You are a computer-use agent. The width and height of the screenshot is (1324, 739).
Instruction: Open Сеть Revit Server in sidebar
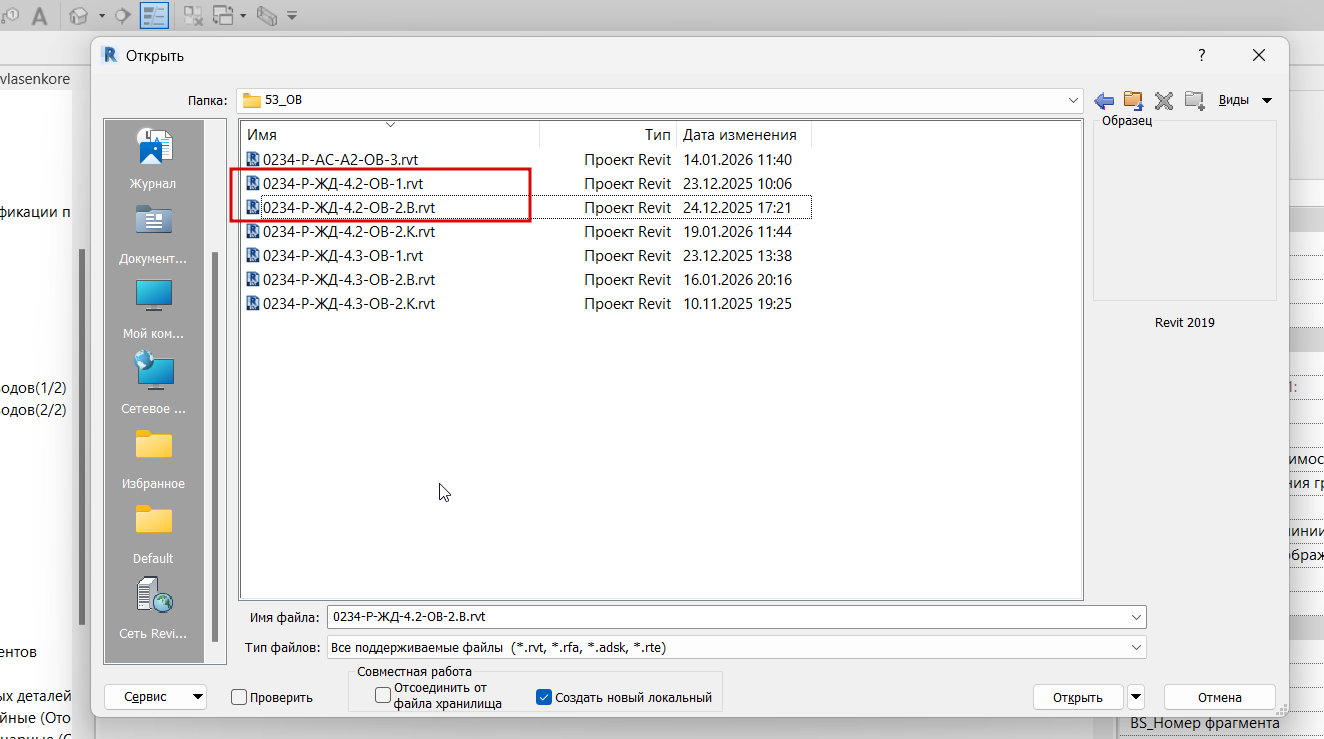(153, 609)
